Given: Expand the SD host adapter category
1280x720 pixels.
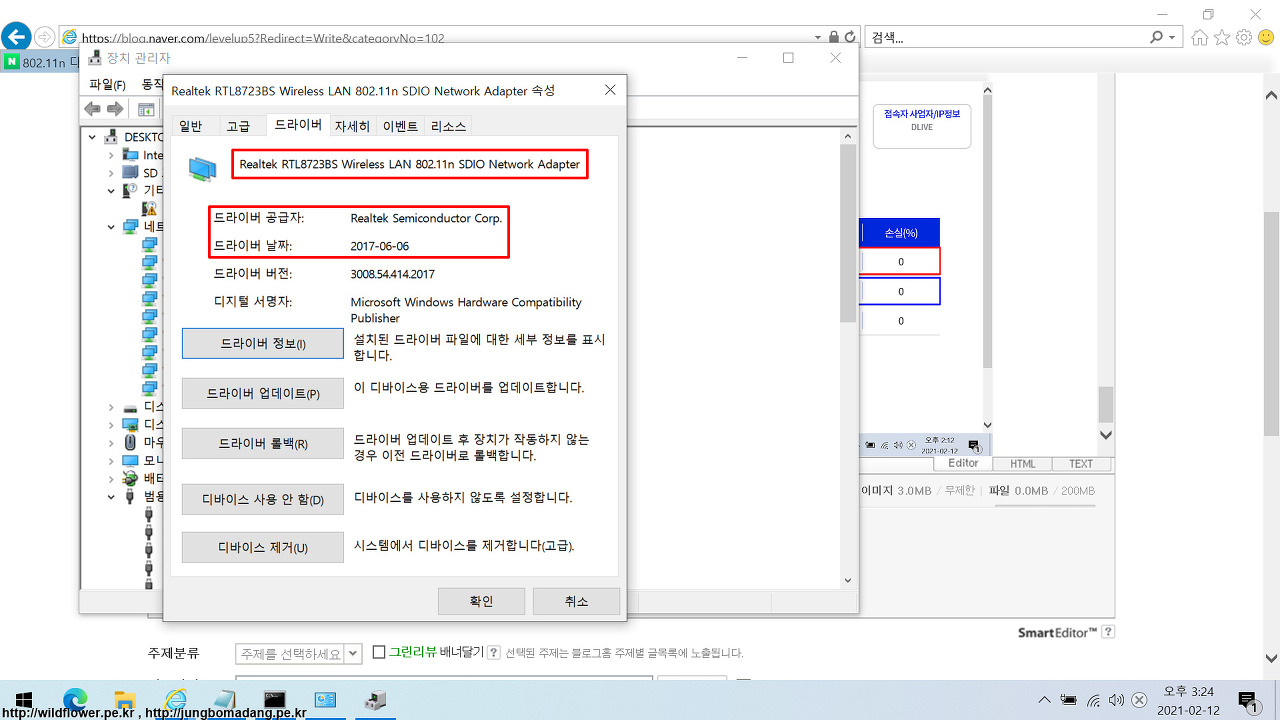Looking at the screenshot, I should click(111, 172).
